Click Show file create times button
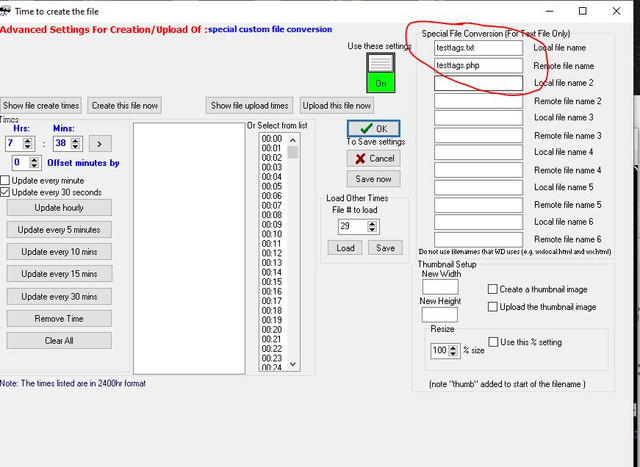The image size is (640, 467). point(41,106)
